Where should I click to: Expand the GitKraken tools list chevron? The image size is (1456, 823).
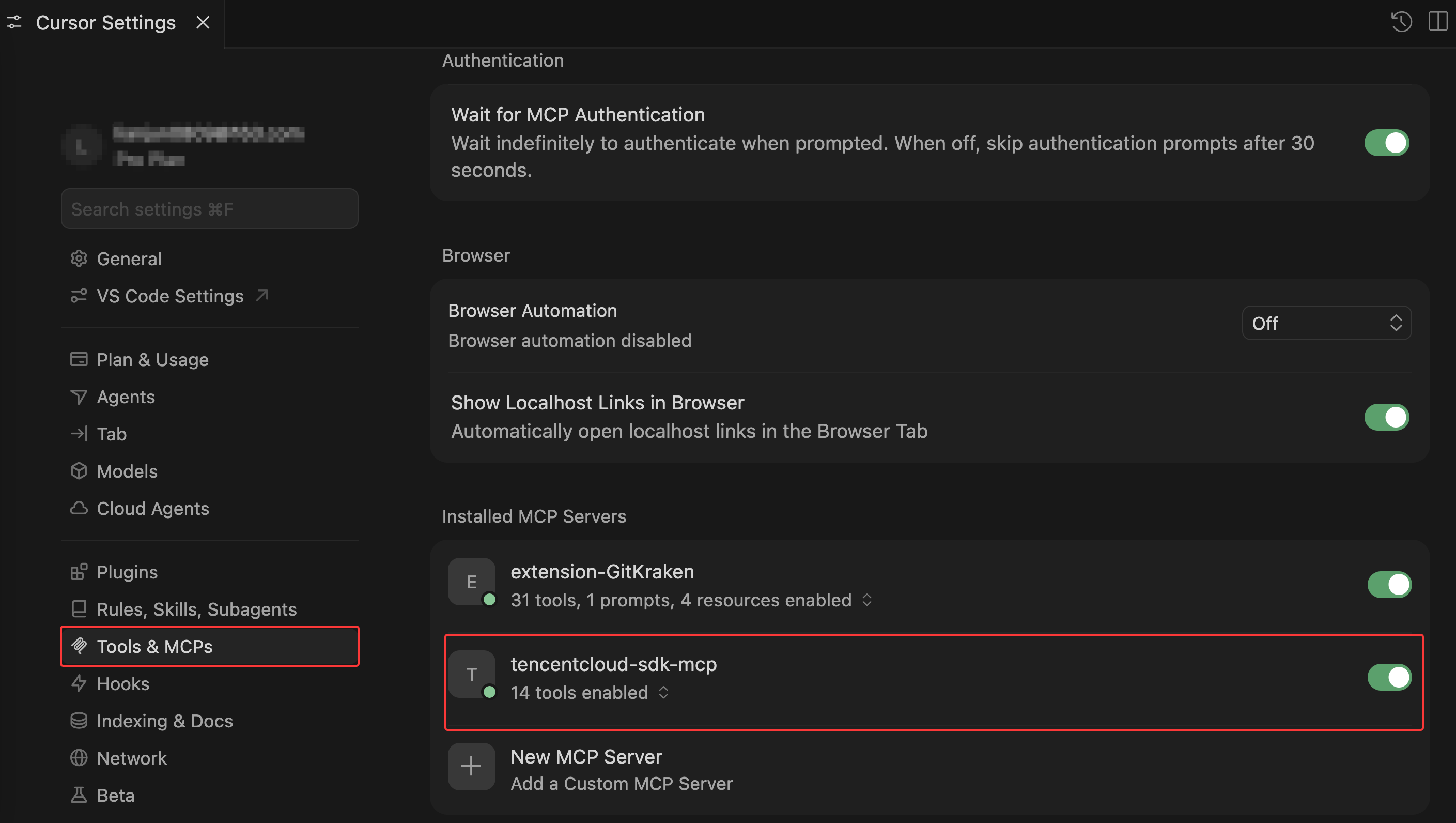pos(867,600)
